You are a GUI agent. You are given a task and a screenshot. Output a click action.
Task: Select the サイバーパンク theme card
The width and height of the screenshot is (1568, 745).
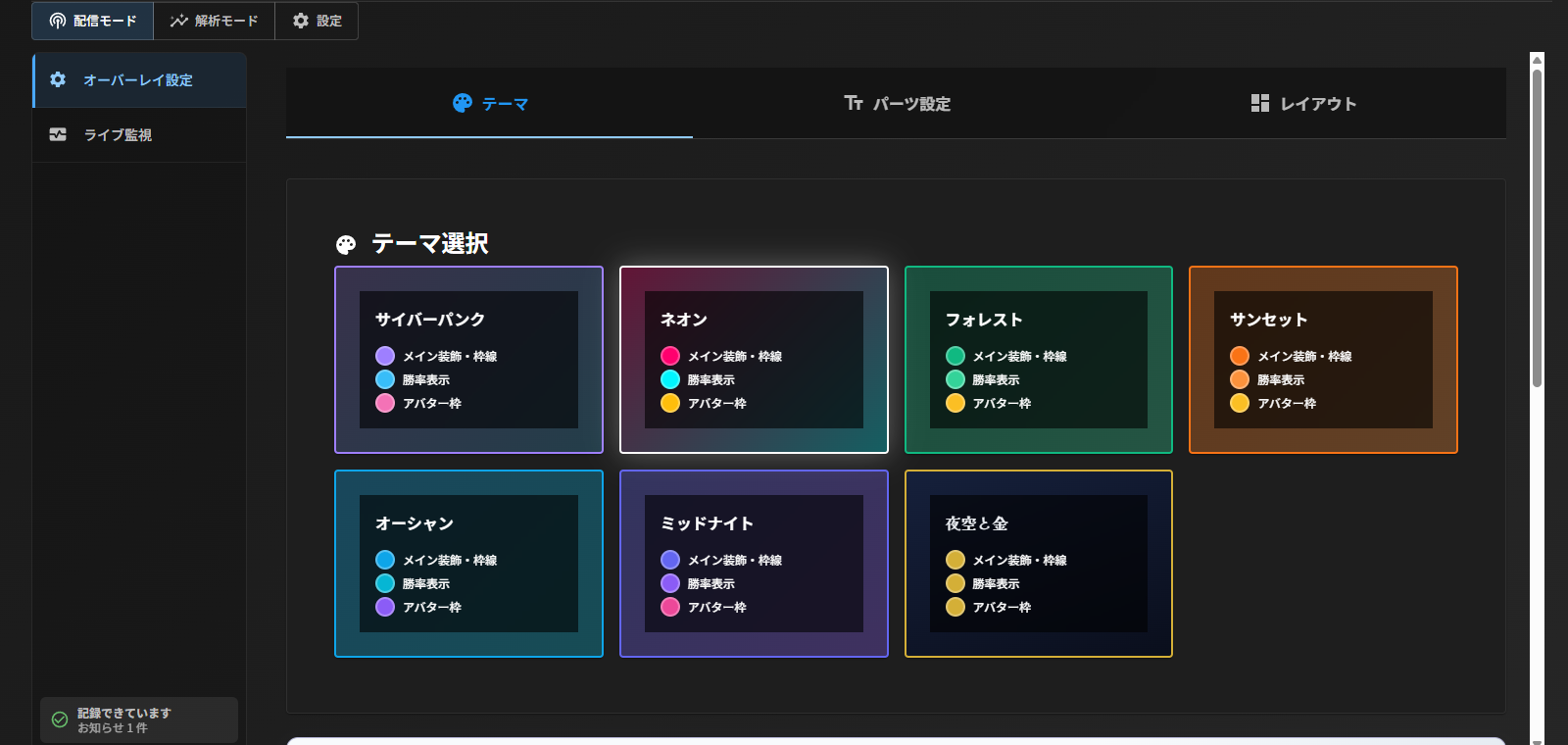click(x=468, y=360)
